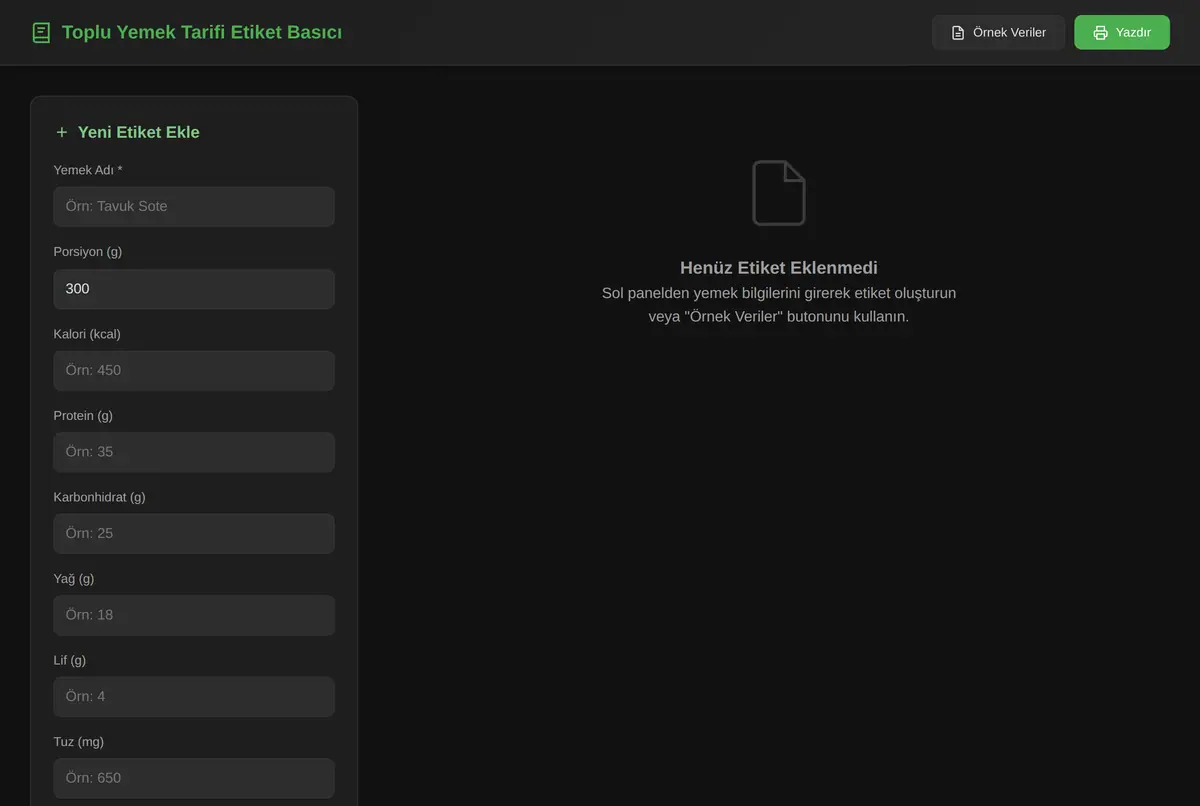Screen dimensions: 1200x806
Task: Click the plus icon beside Yeni Etiket Ekle
Action: click(62, 132)
